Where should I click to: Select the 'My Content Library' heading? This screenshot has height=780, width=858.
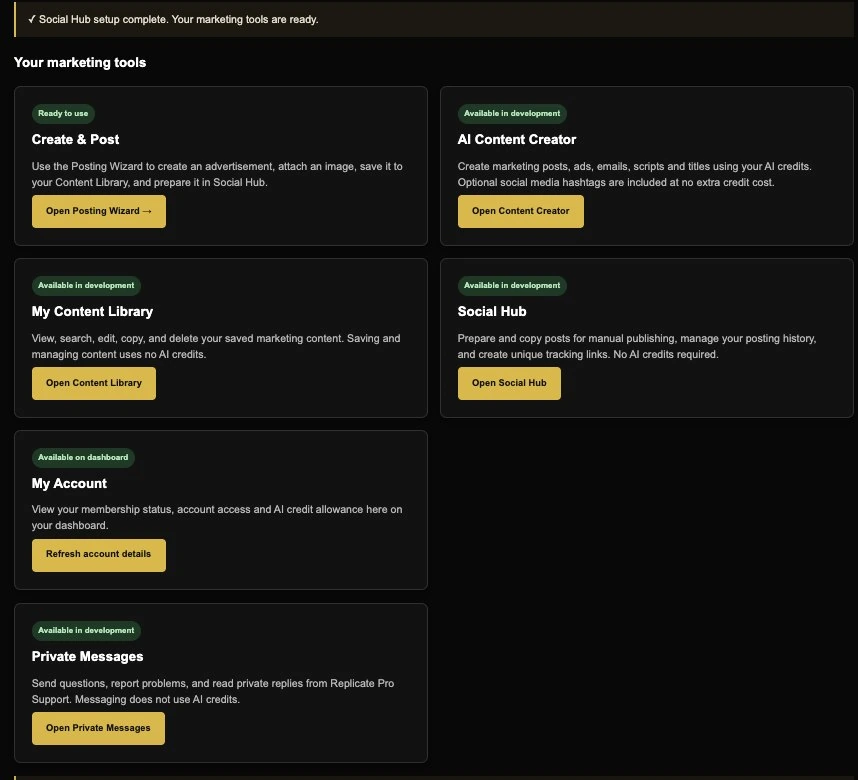[x=92, y=311]
